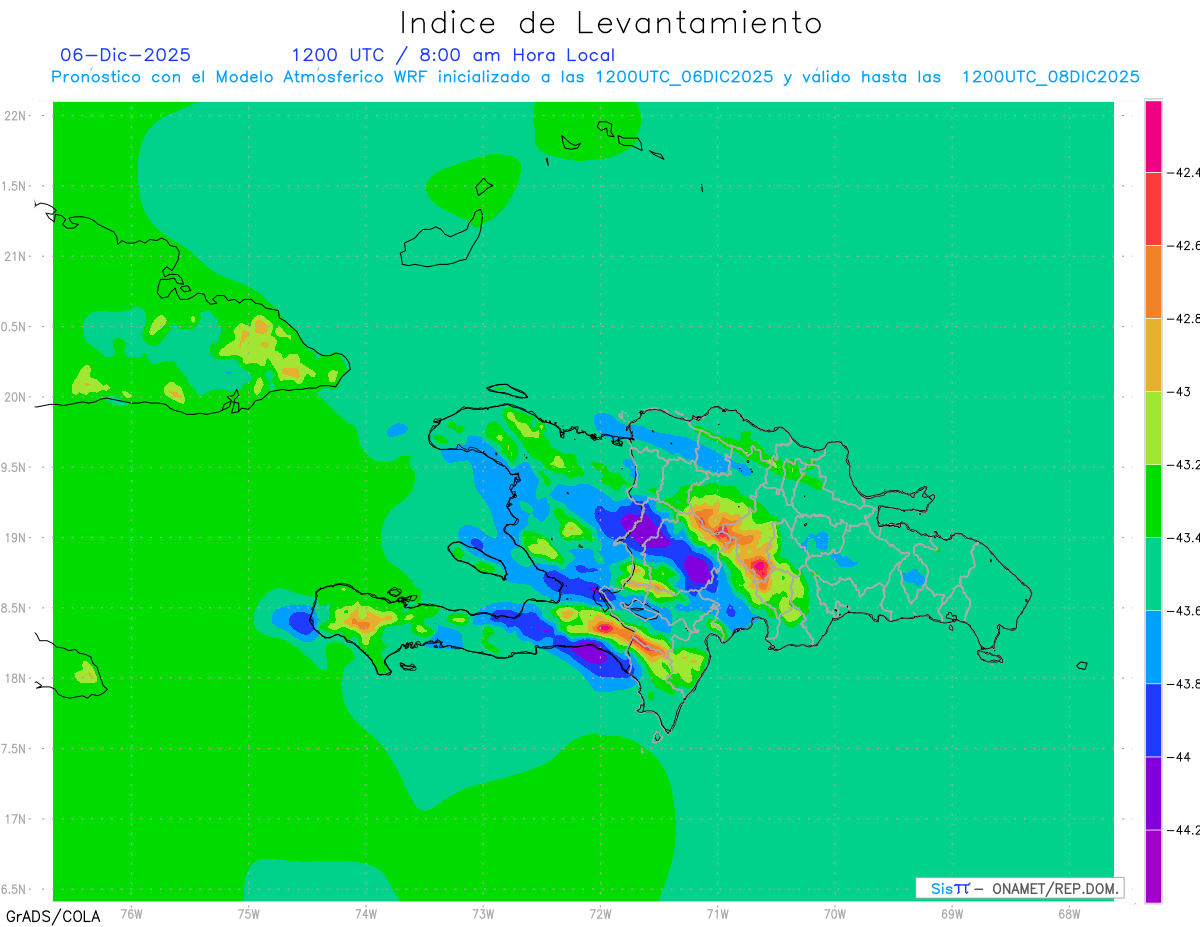Click the colorbar value '-43.2'
The width and height of the screenshot is (1200, 927).
pos(1184,465)
